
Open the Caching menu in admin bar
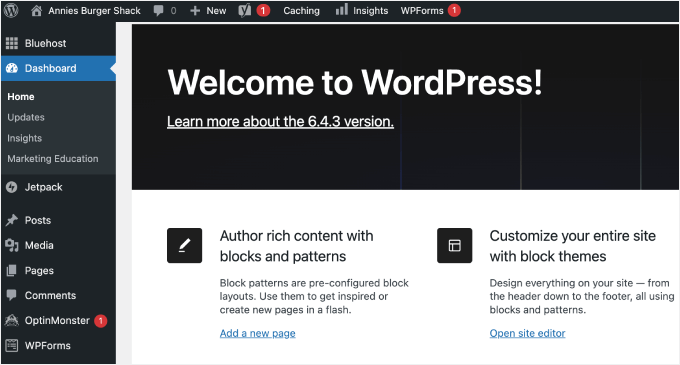click(x=301, y=11)
